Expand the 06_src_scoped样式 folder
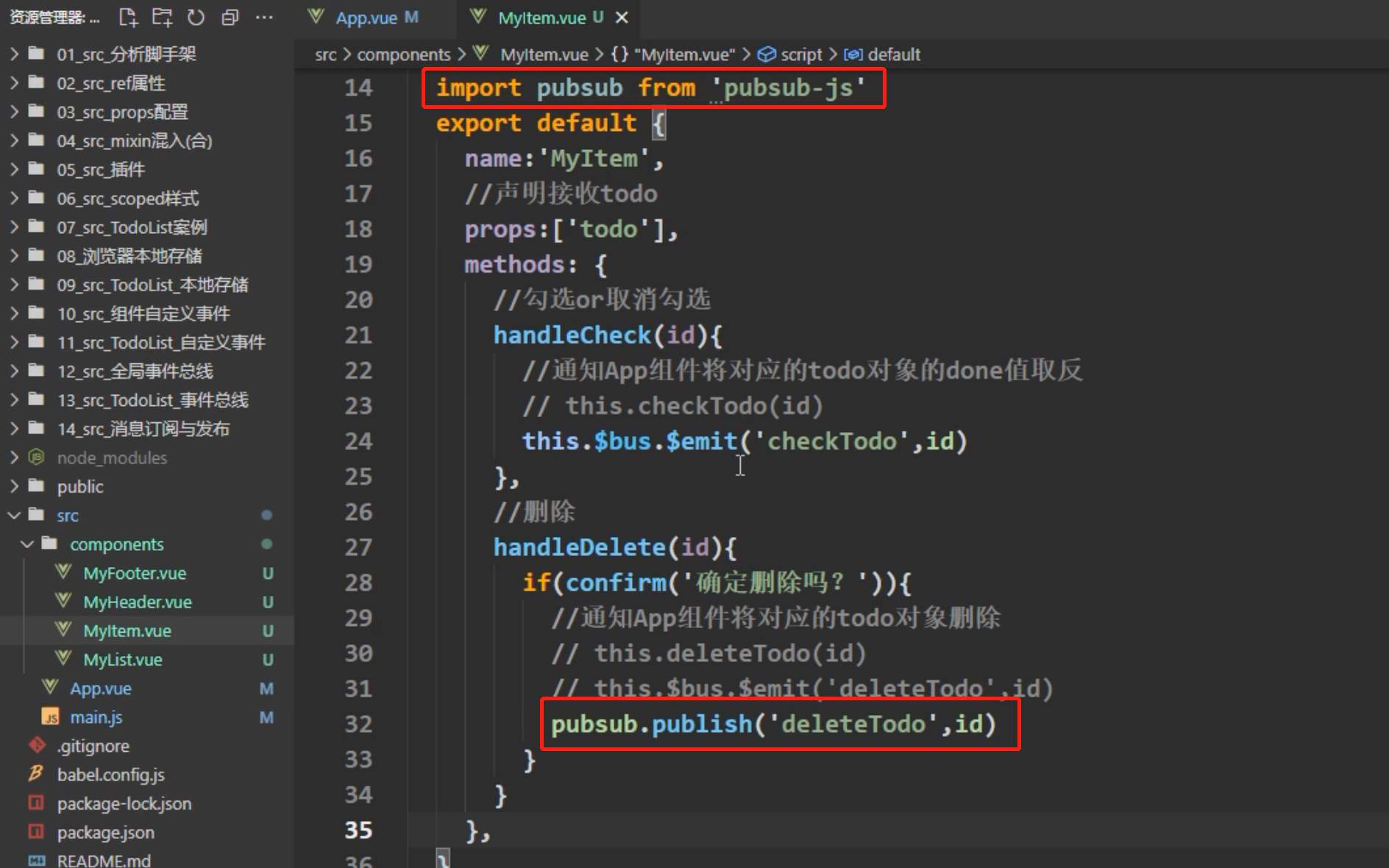The width and height of the screenshot is (1389, 868). (x=14, y=198)
